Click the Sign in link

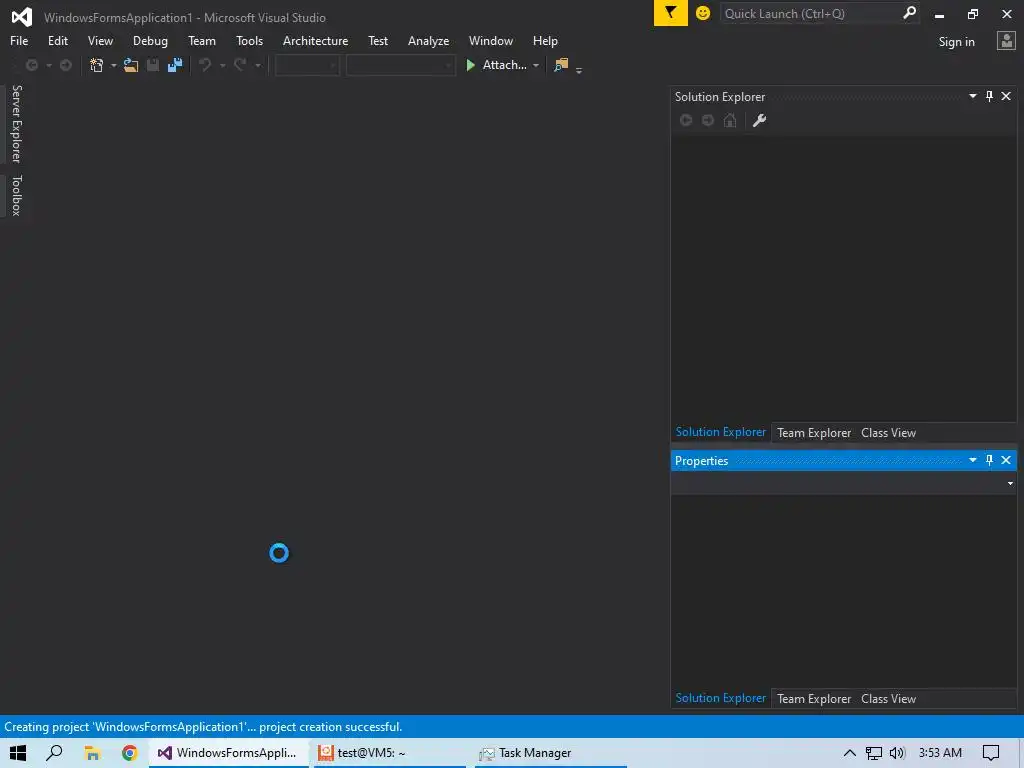click(x=956, y=42)
